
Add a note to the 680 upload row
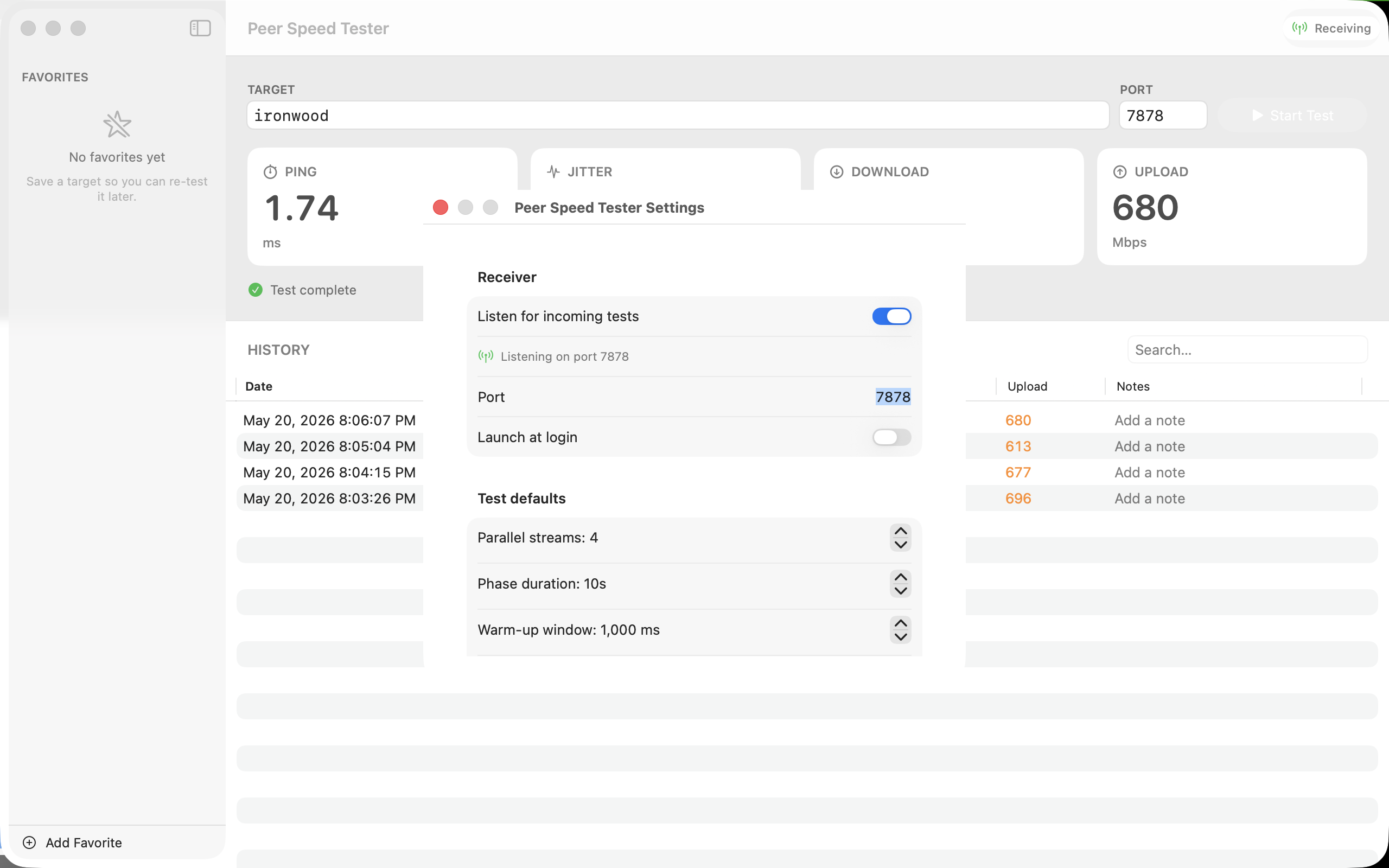click(1150, 420)
